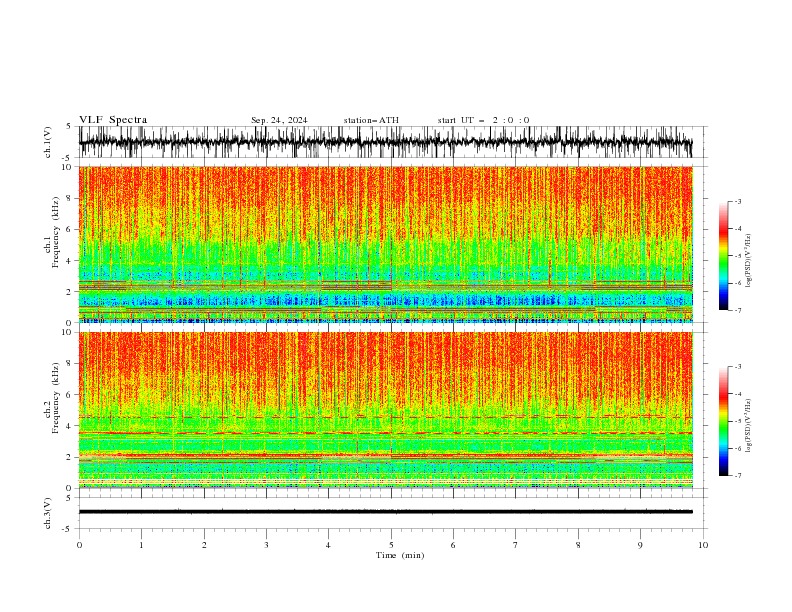The image size is (792, 612).
Task: Click the "Time (min)" x-axis label
Action: tap(400, 555)
